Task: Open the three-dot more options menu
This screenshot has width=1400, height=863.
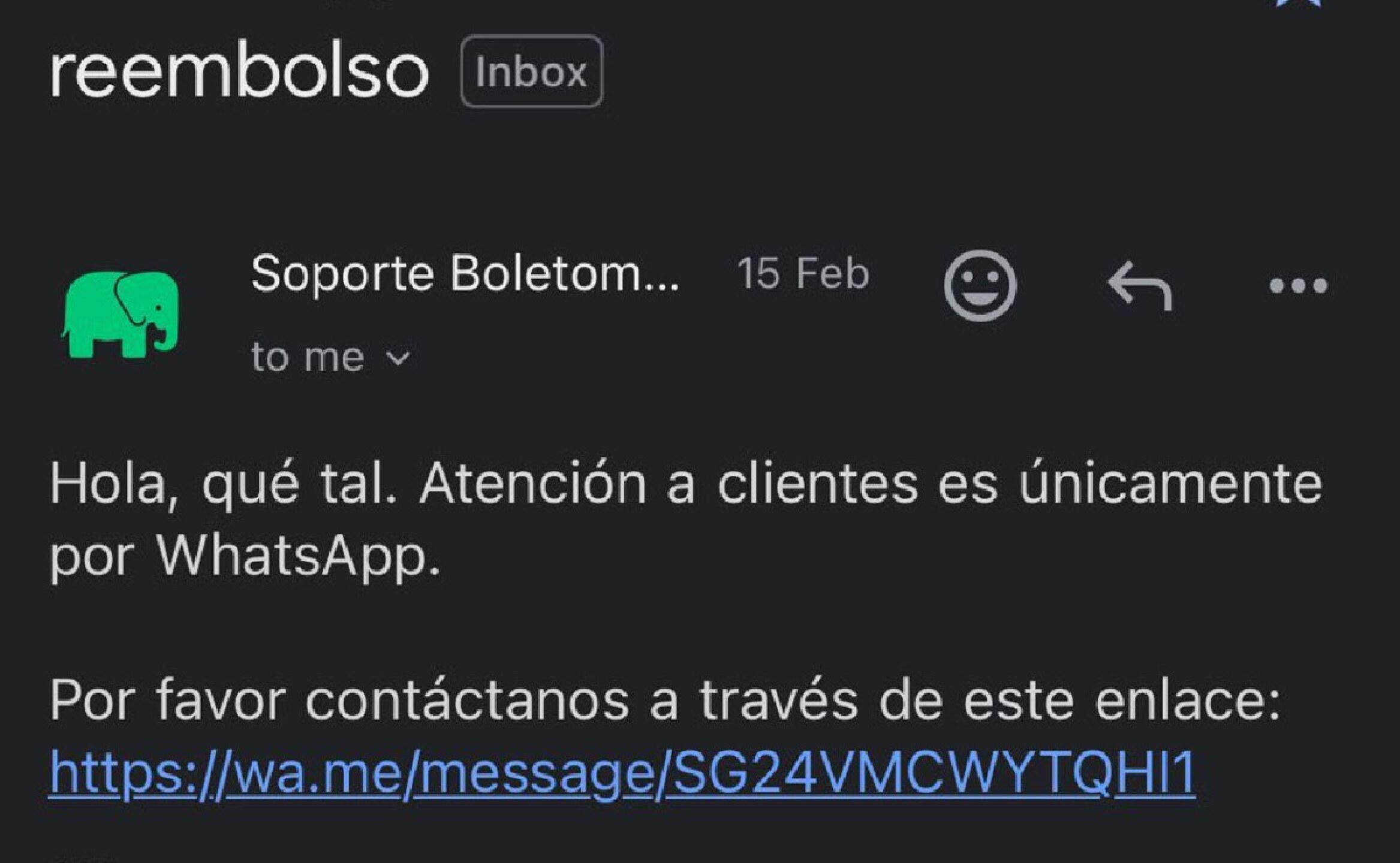Action: coord(1298,285)
